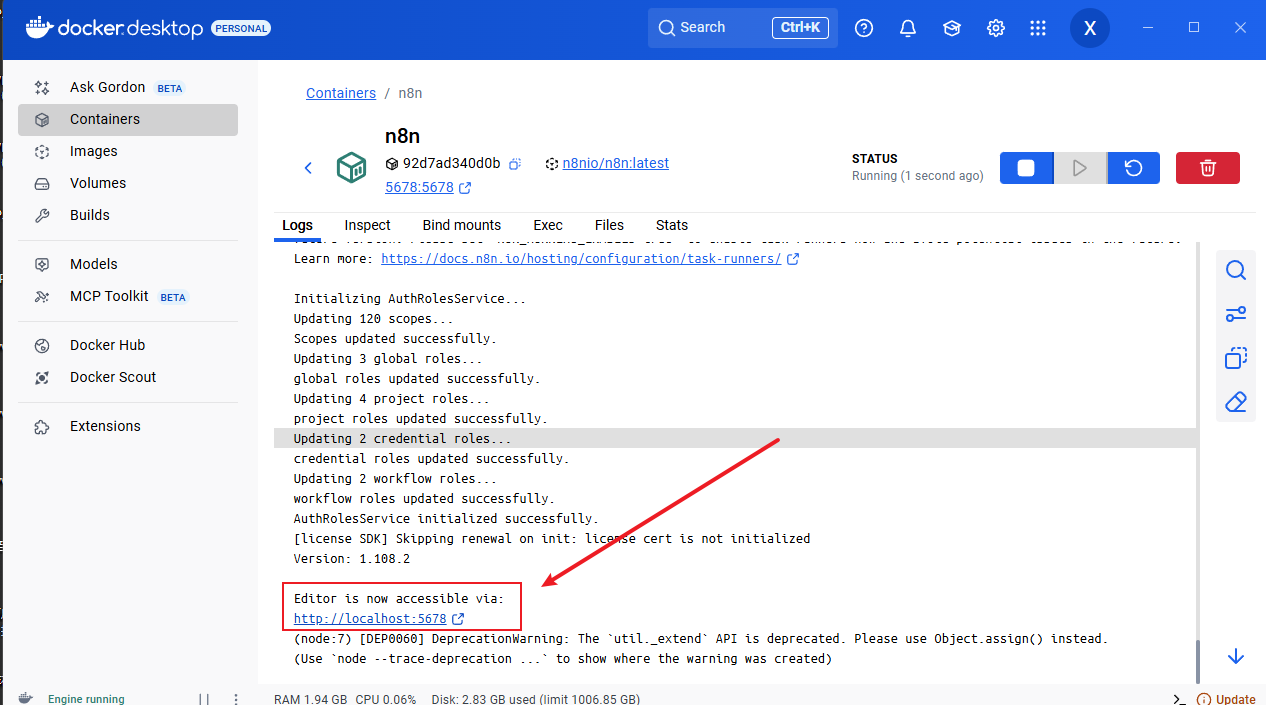Search the logs with magnifier icon
This screenshot has height=705, width=1266.
point(1236,270)
